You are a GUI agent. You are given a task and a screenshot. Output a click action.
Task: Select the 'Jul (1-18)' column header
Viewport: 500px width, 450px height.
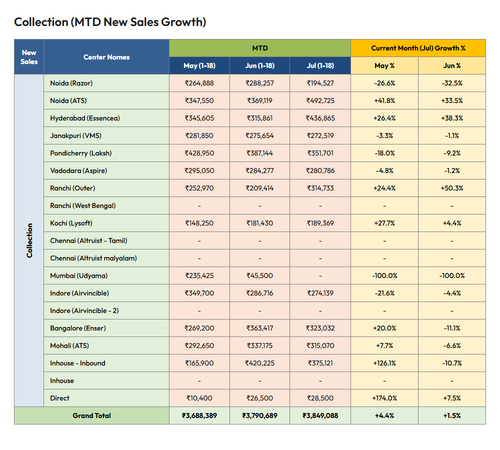click(320, 66)
